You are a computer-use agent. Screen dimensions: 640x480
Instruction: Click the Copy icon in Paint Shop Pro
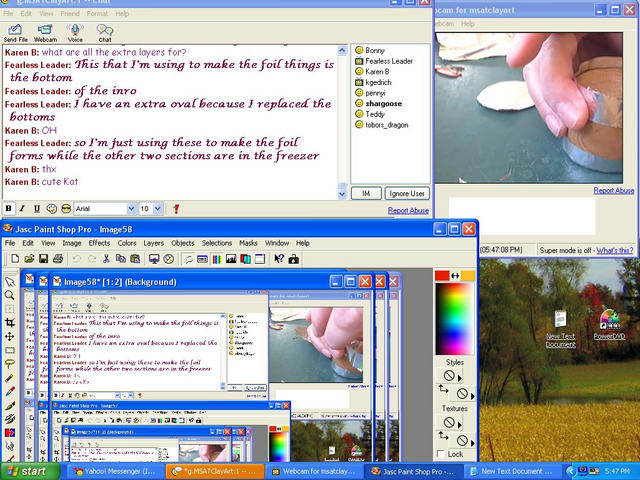[120, 258]
